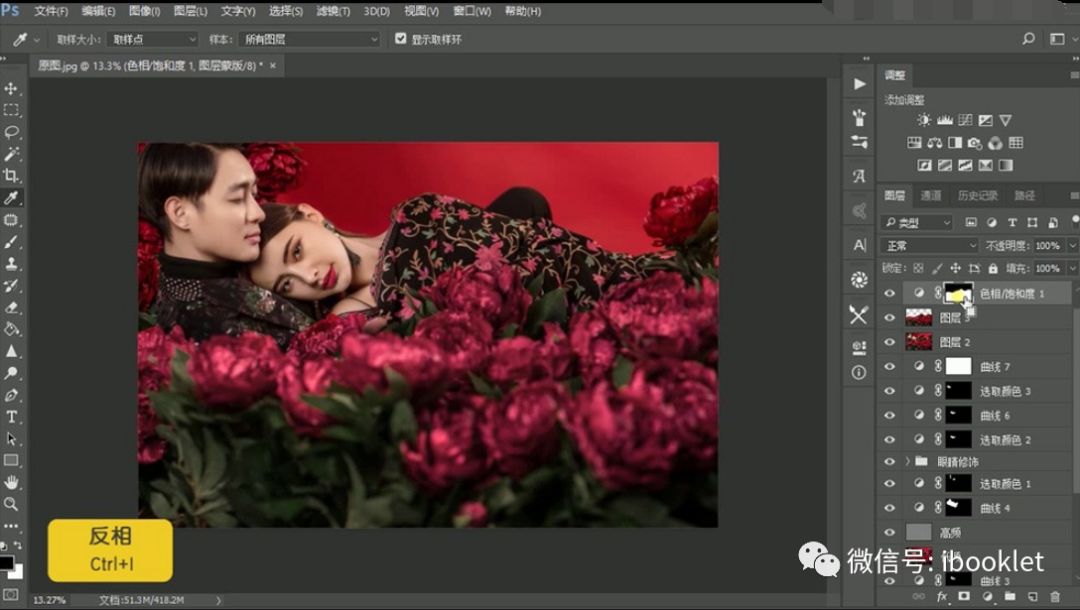Open the search icon in the options bar

pos(1028,37)
